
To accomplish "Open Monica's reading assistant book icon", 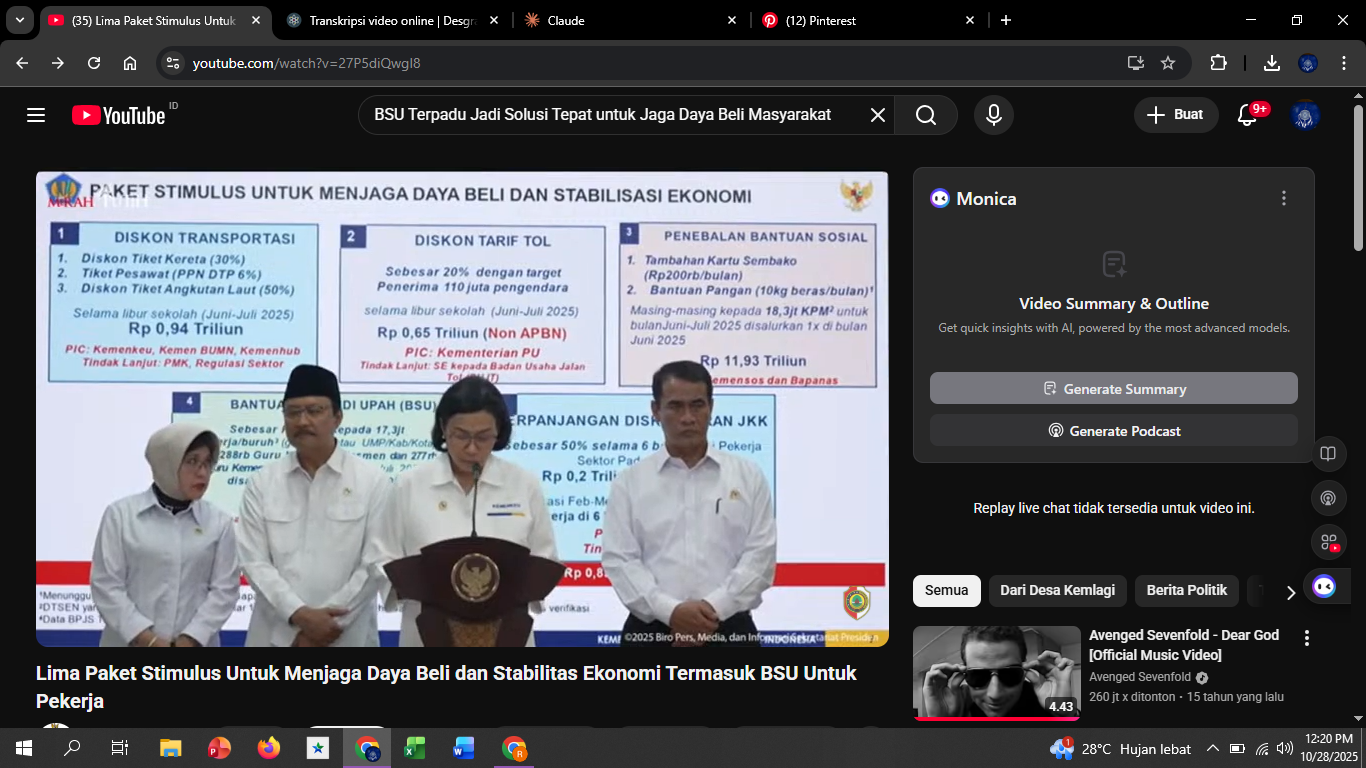I will [x=1328, y=453].
